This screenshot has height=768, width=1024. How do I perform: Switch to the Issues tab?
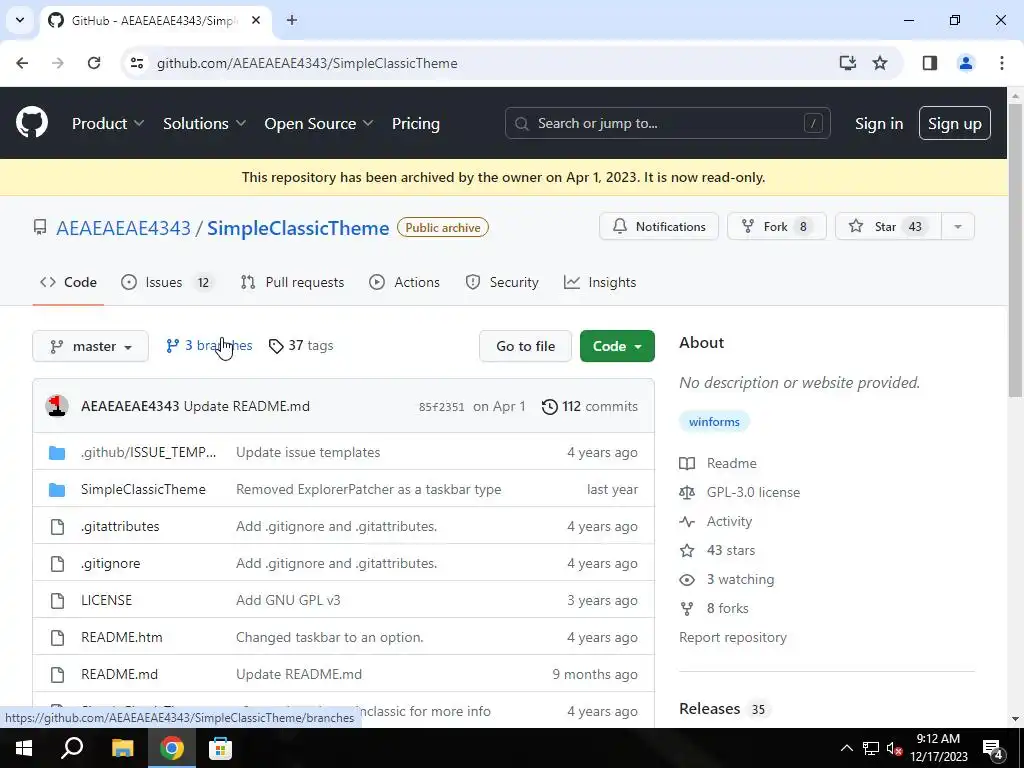[167, 282]
